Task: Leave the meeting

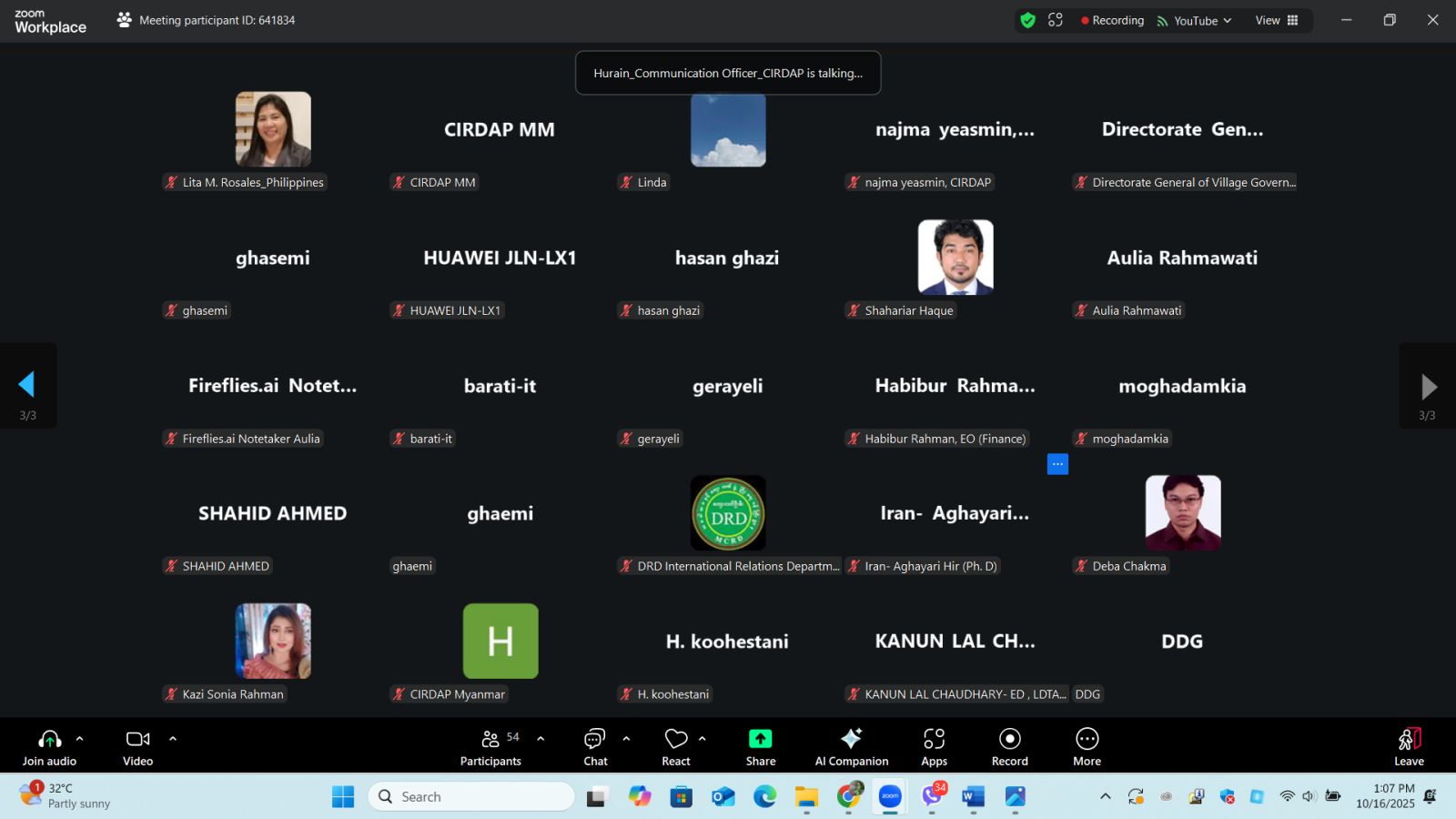Action: [1409, 739]
